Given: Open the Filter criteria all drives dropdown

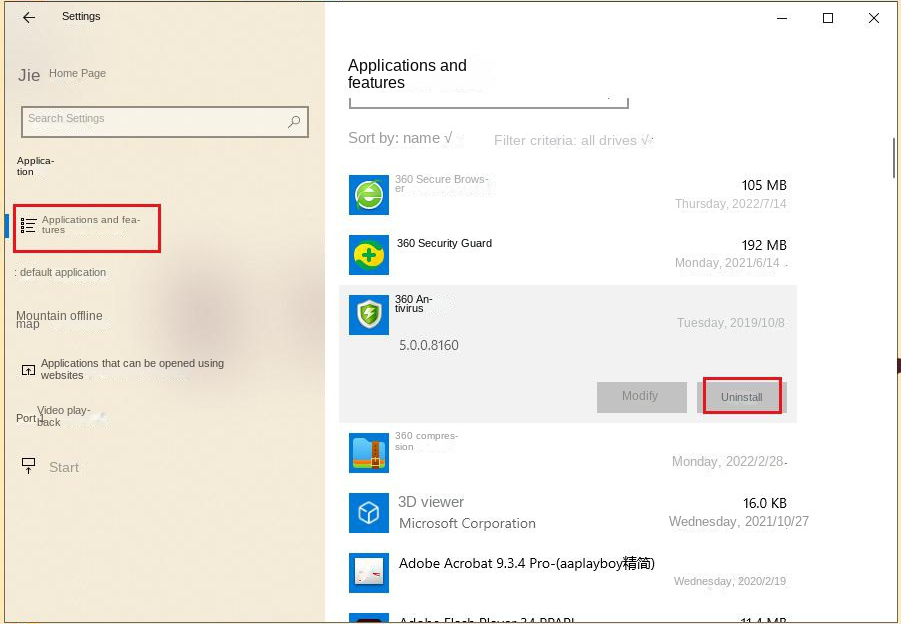Looking at the screenshot, I should pyautogui.click(x=573, y=140).
